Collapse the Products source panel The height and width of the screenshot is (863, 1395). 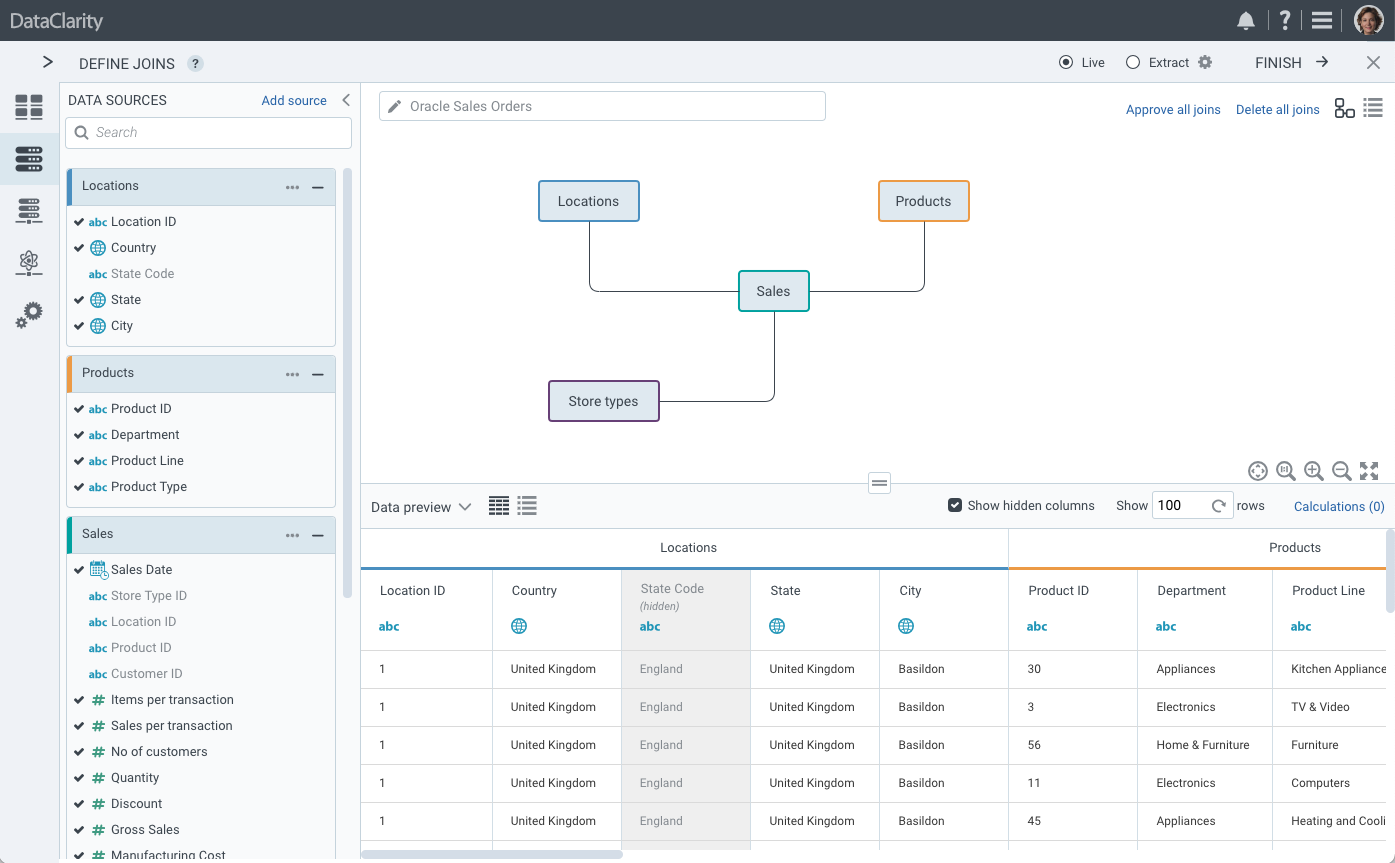(x=318, y=373)
